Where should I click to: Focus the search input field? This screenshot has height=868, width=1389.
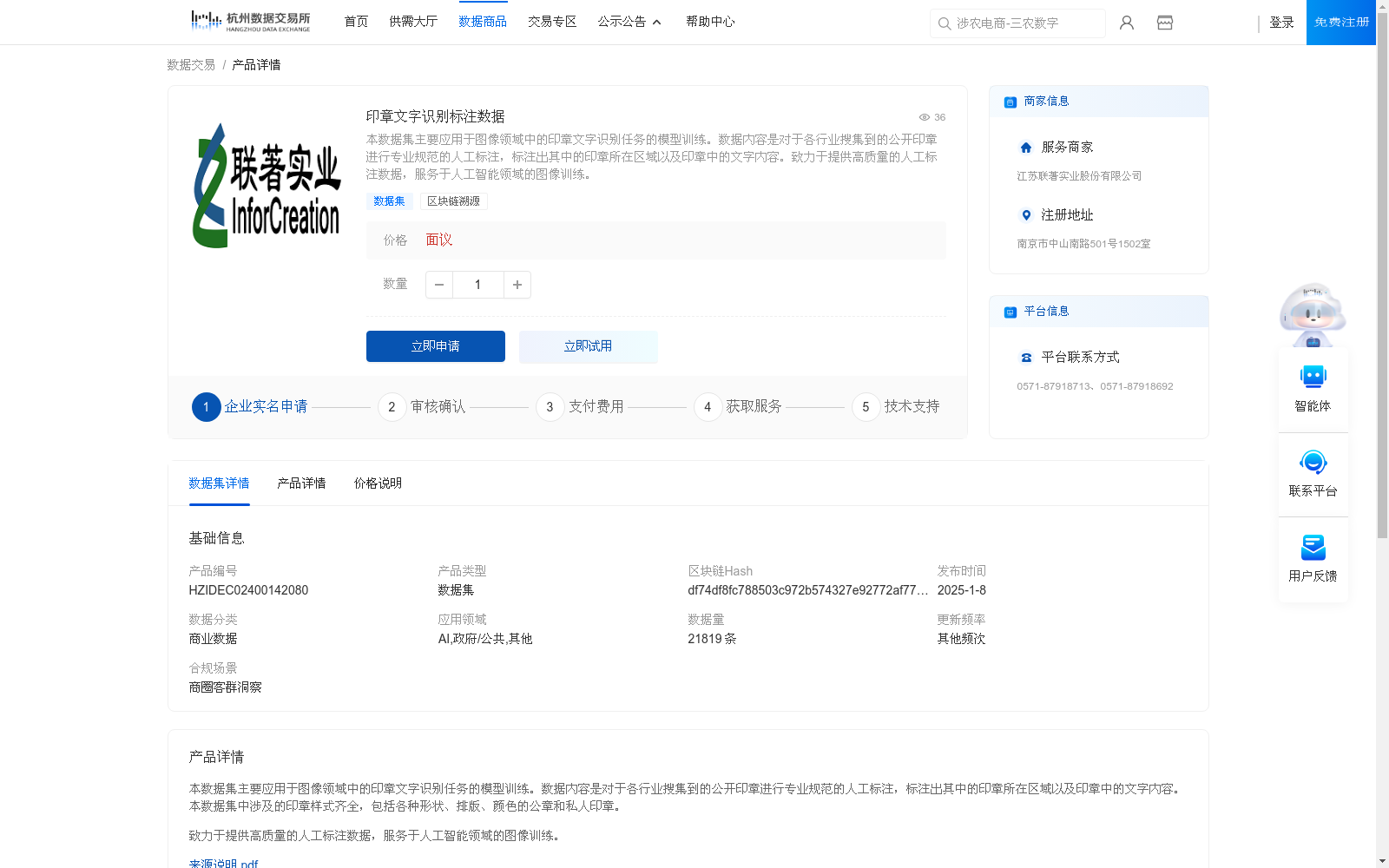click(x=1017, y=23)
